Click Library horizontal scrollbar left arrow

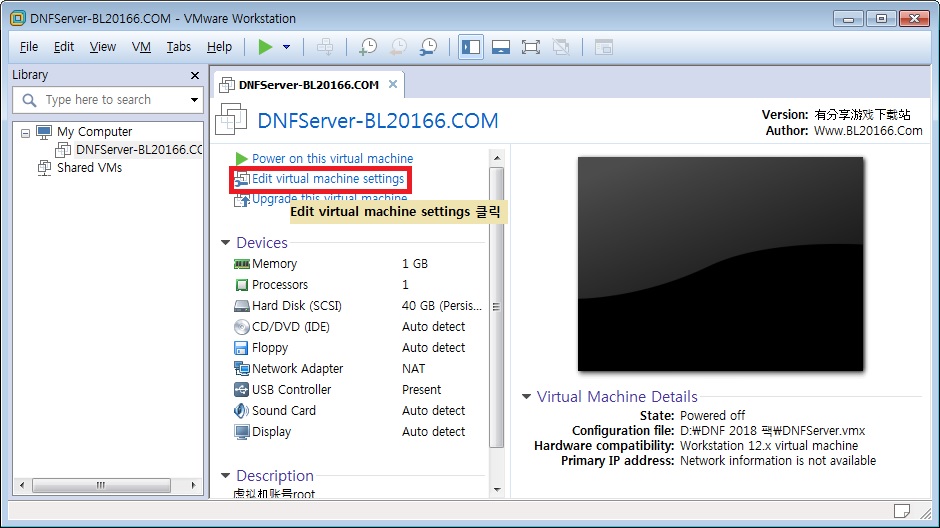click(22, 485)
